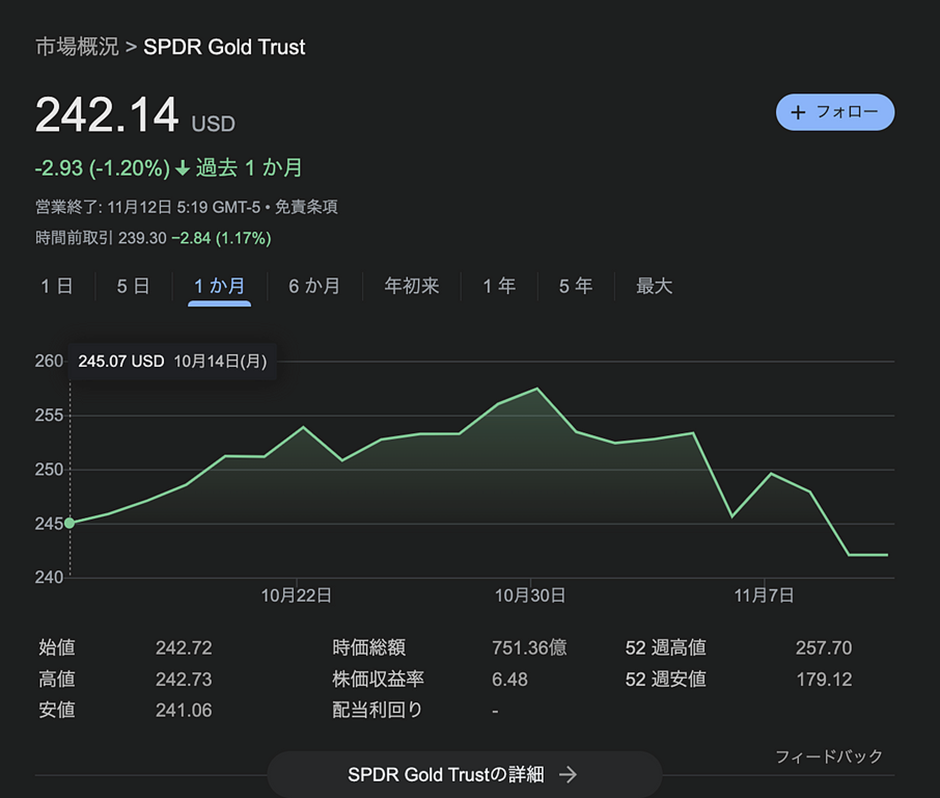The width and height of the screenshot is (940, 798).
Task: Click the 260 y-axis label
Action: (49, 361)
